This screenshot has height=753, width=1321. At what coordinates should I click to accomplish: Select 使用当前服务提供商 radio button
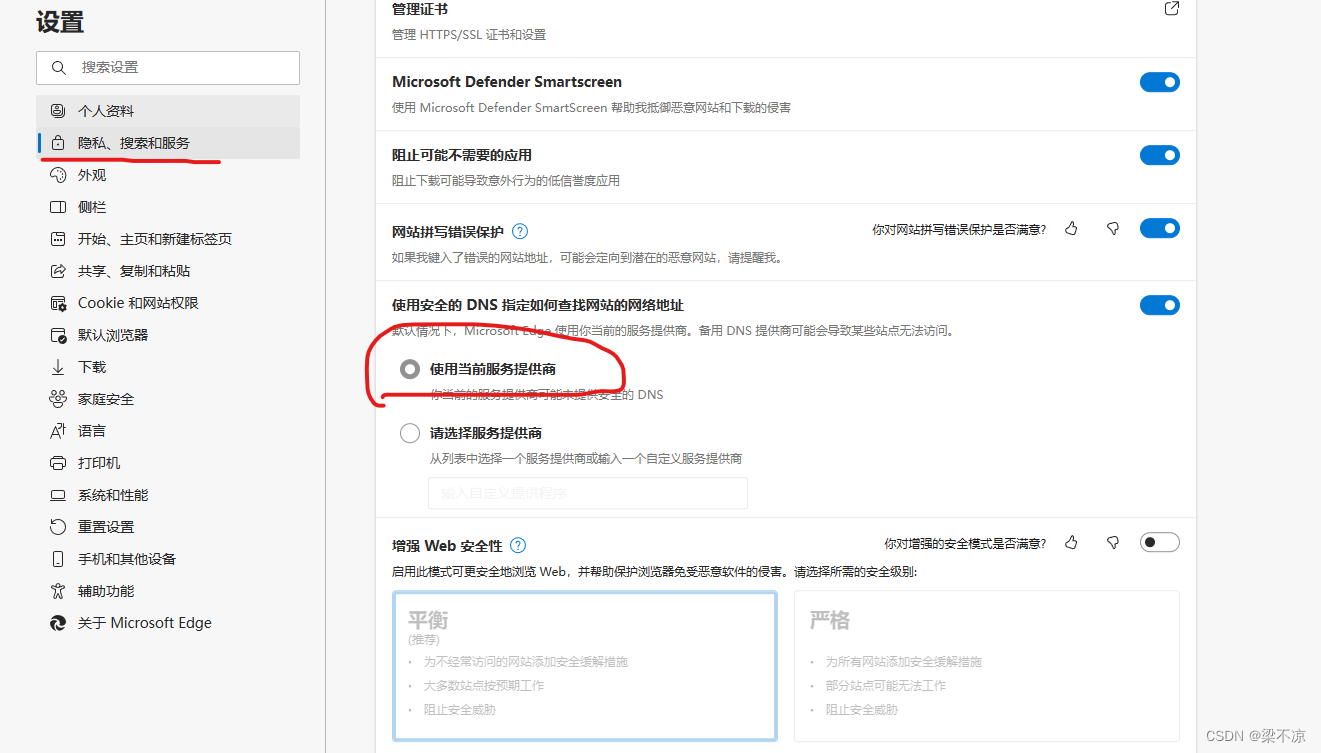coord(409,368)
